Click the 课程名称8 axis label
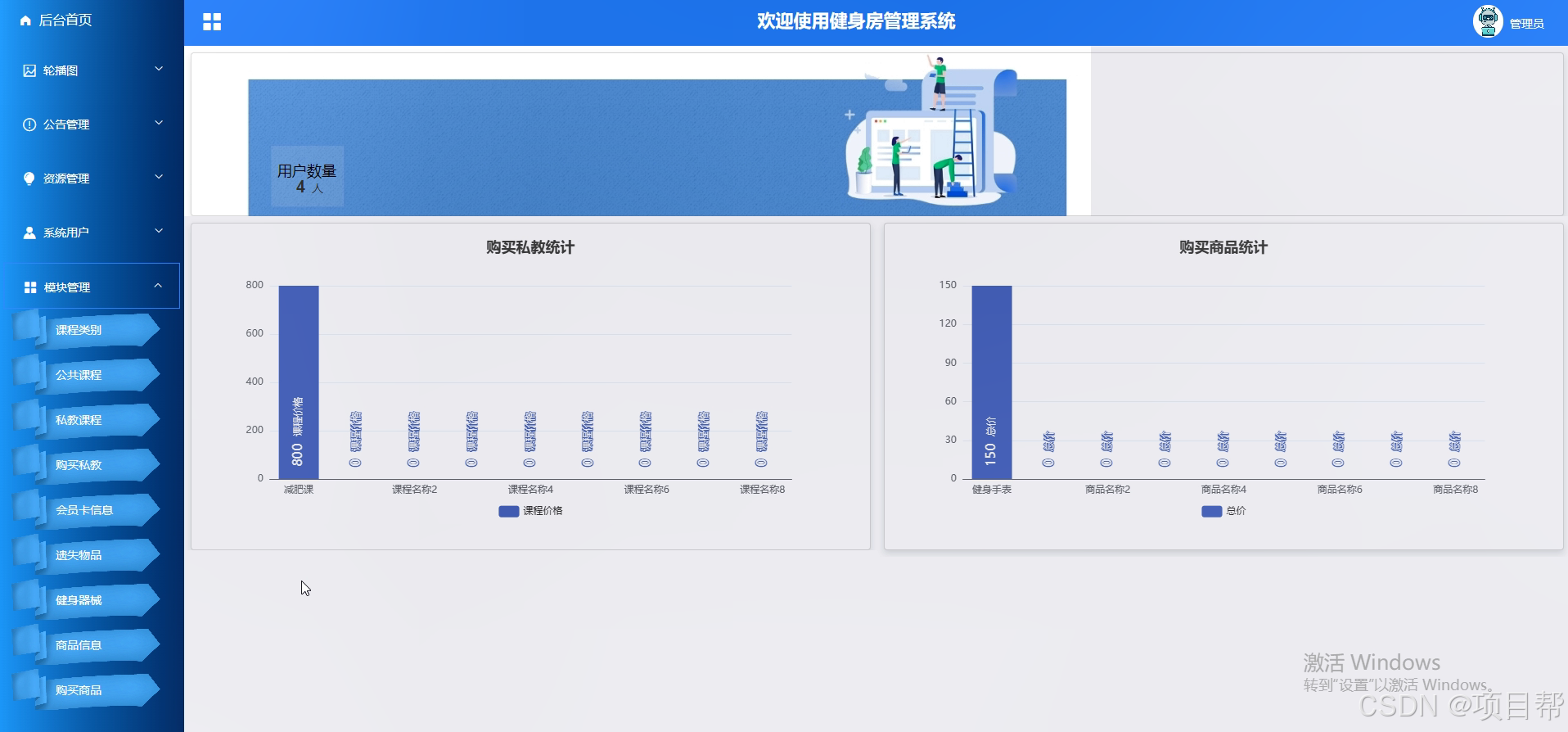The image size is (1568, 732). pyautogui.click(x=763, y=490)
